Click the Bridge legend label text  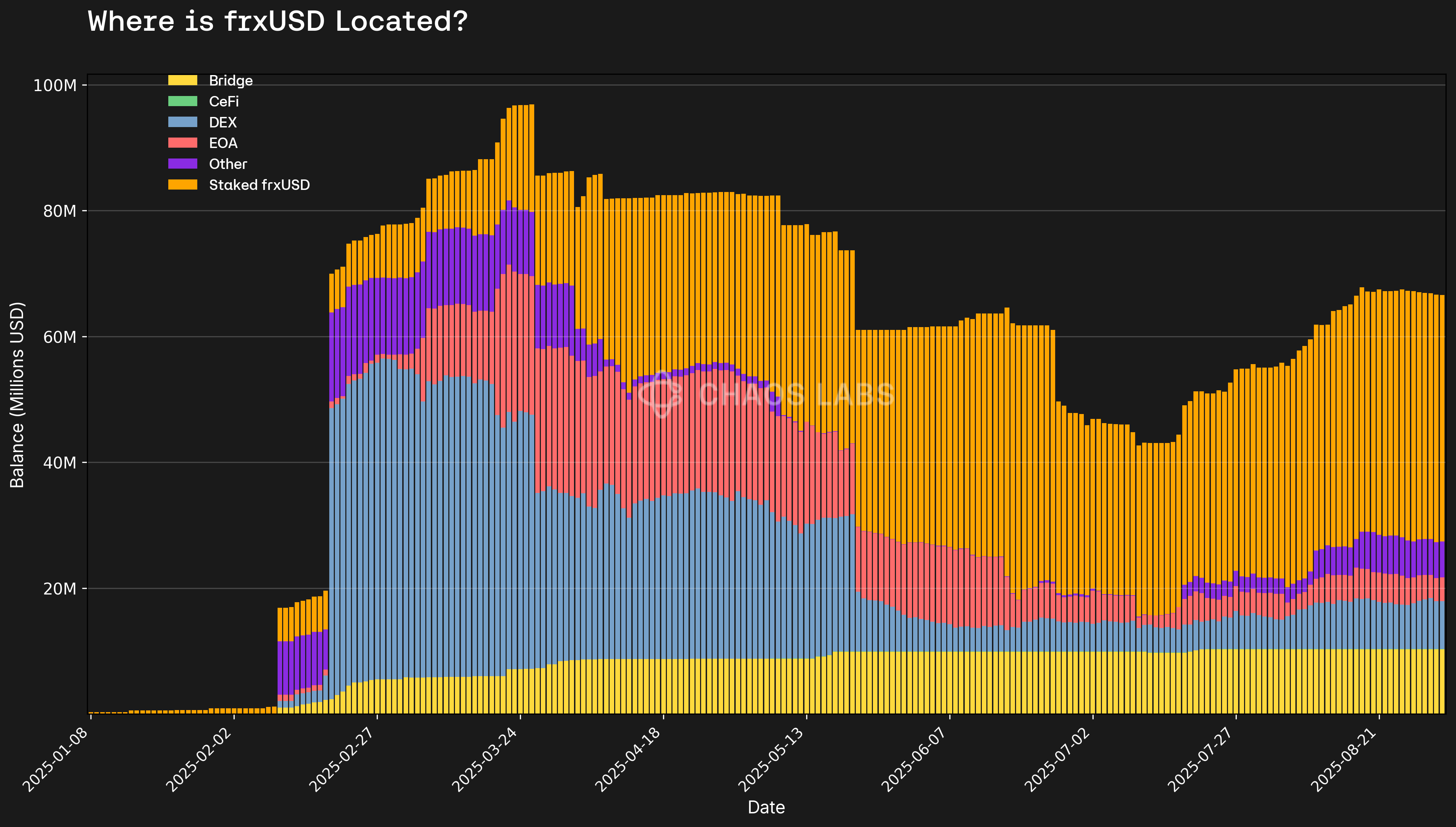(231, 81)
